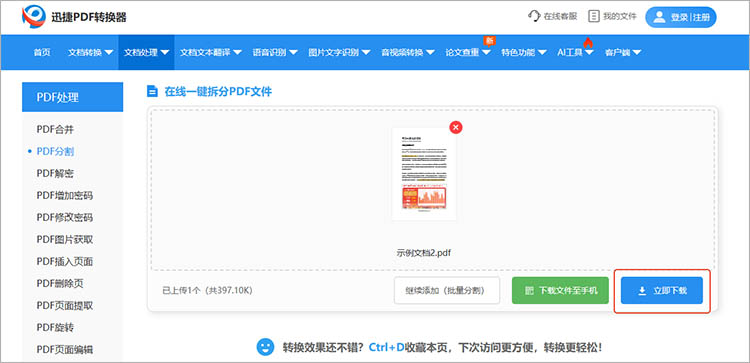Go to the 首页 menu item
Image resolution: width=750 pixels, height=363 pixels.
coord(42,53)
